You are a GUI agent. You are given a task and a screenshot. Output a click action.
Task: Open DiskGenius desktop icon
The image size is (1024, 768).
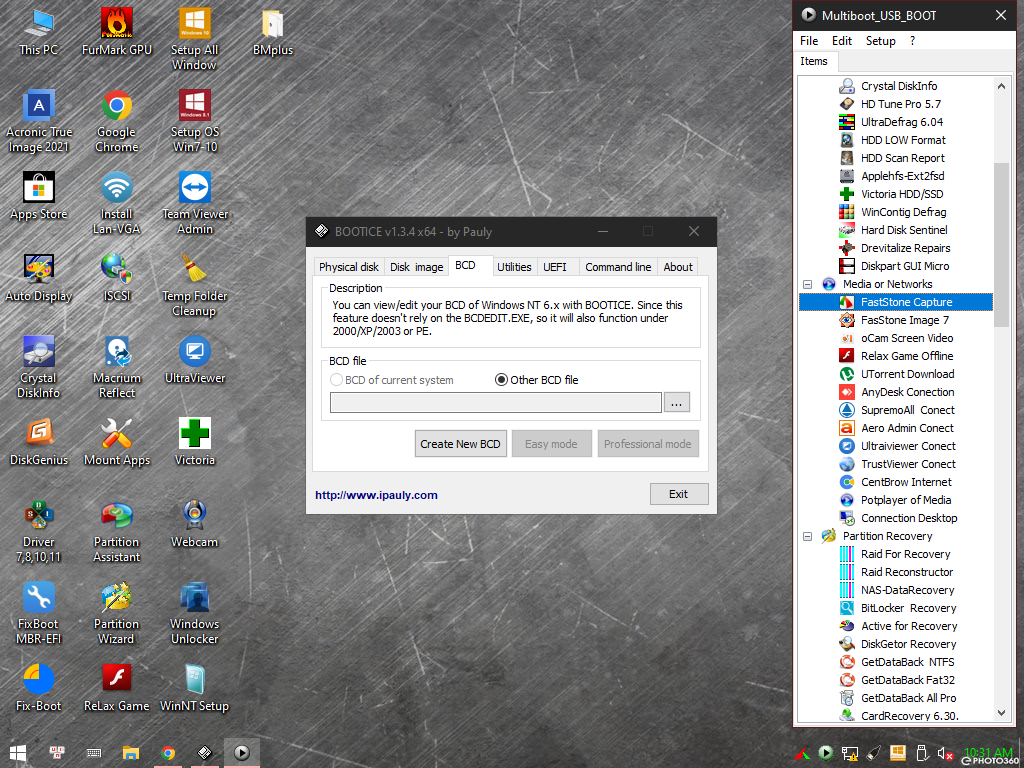[39, 442]
